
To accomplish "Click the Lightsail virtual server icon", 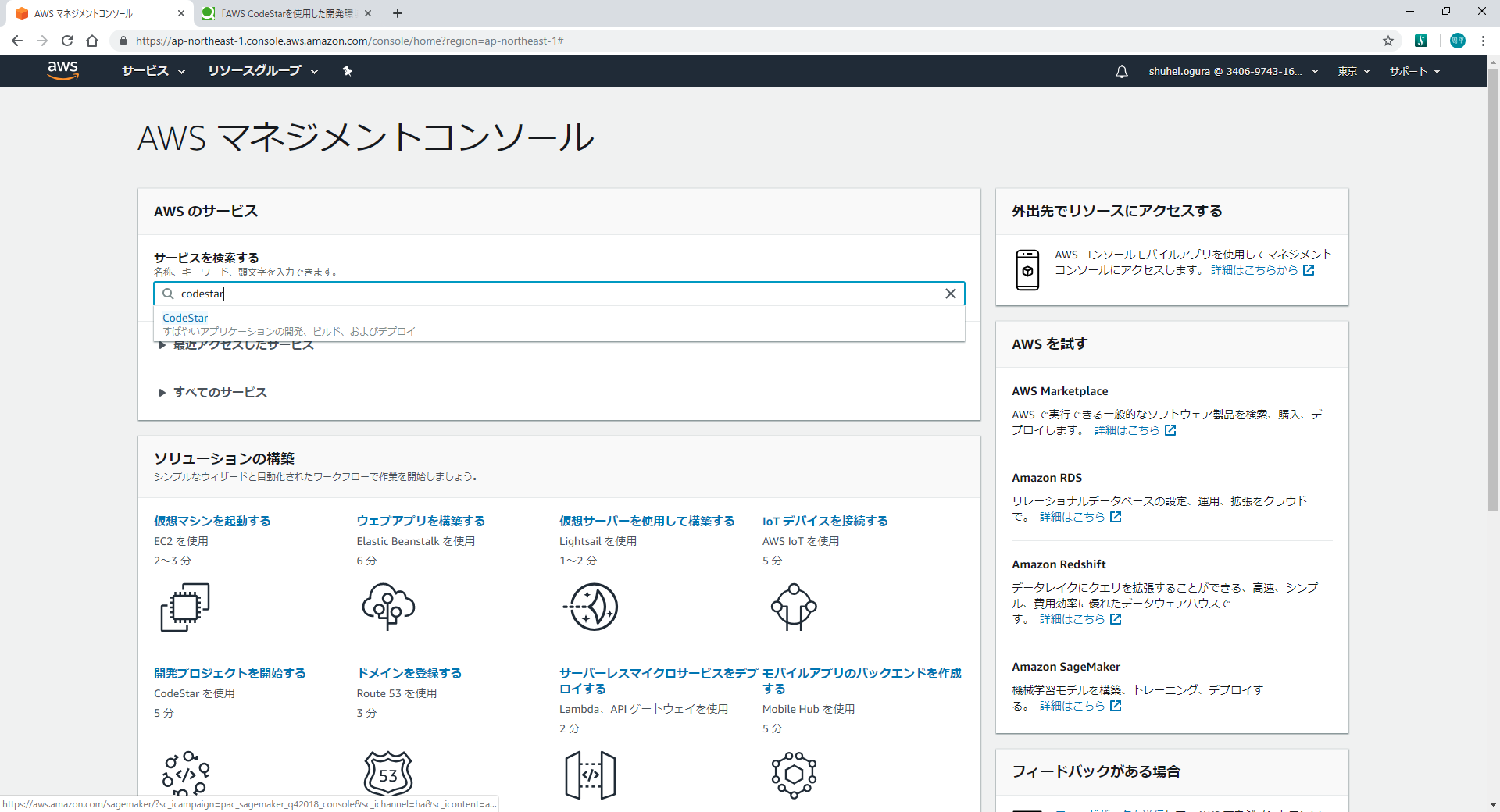I will coord(591,607).
